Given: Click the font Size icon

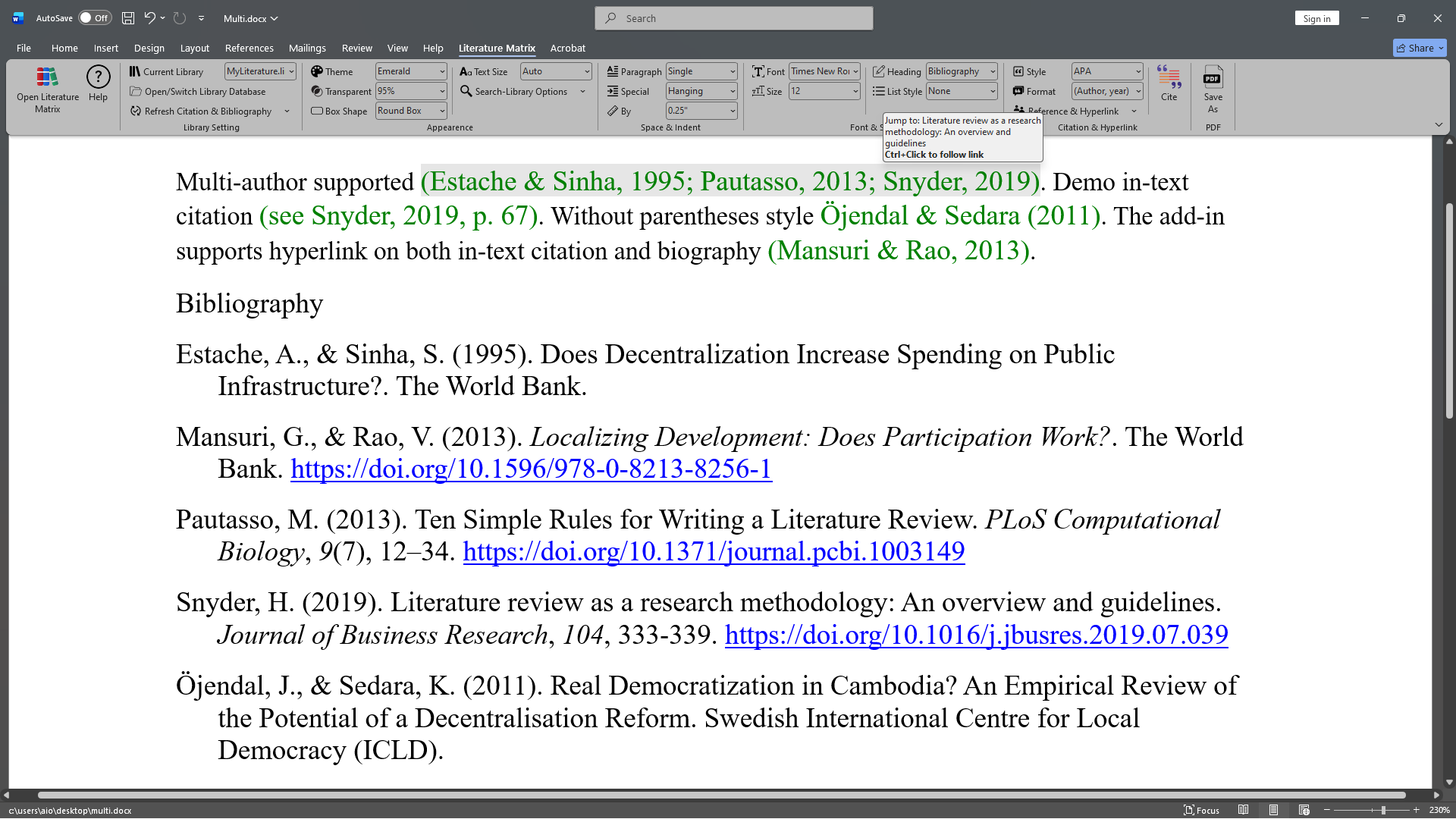Looking at the screenshot, I should [758, 91].
